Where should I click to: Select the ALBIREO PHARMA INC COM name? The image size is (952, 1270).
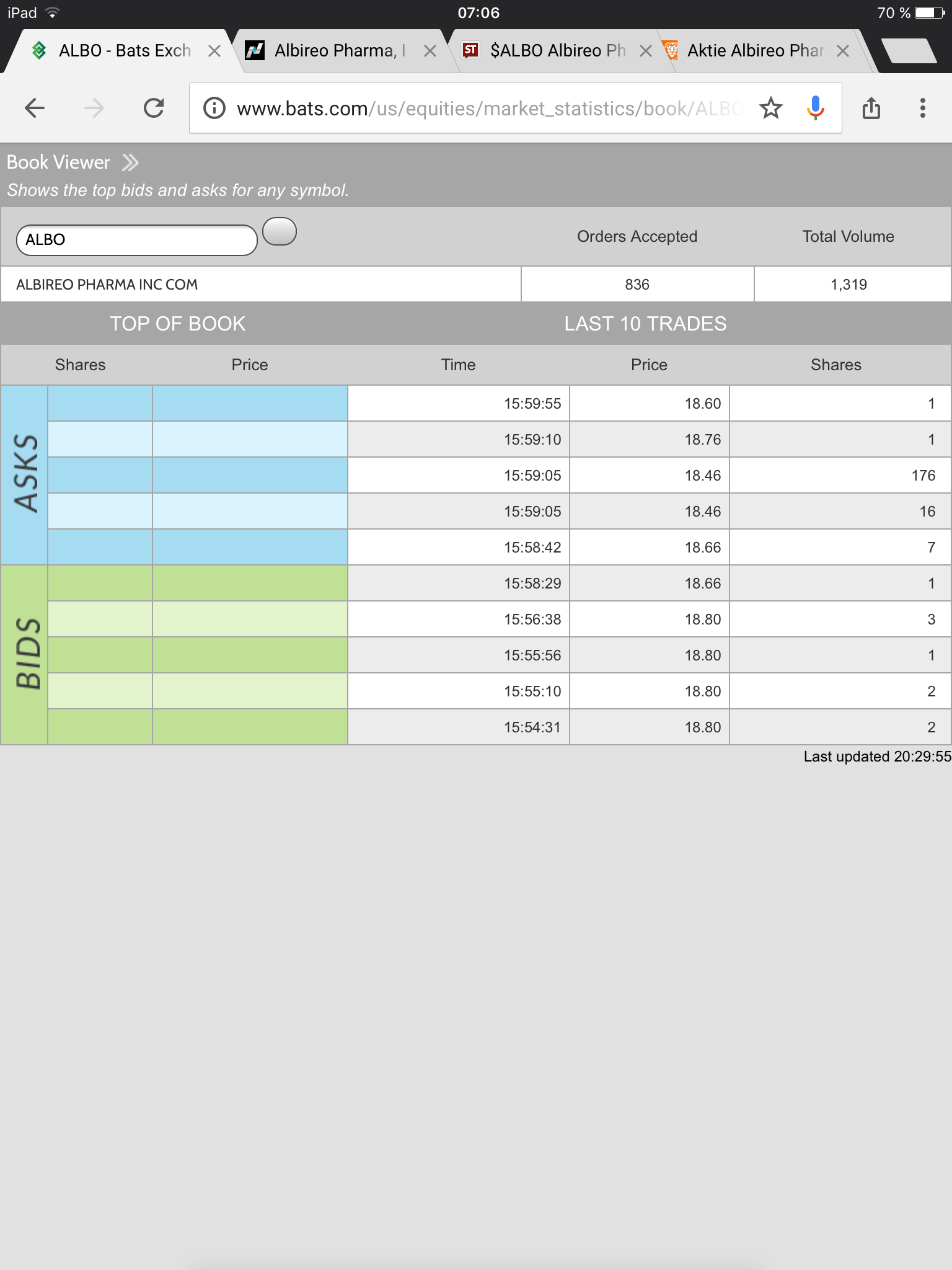(107, 285)
